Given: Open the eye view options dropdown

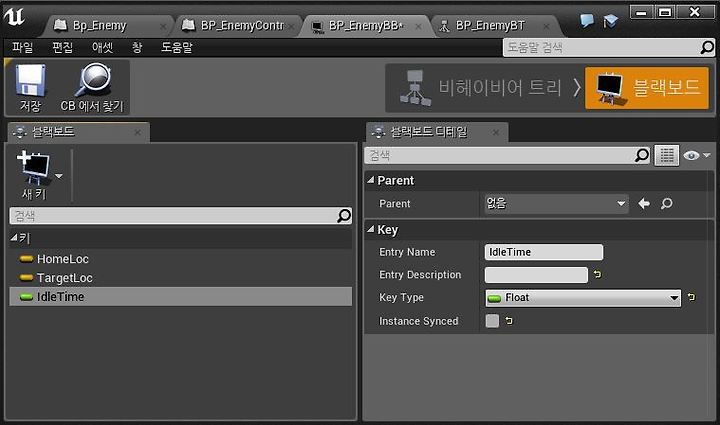Looking at the screenshot, I should pyautogui.click(x=697, y=156).
